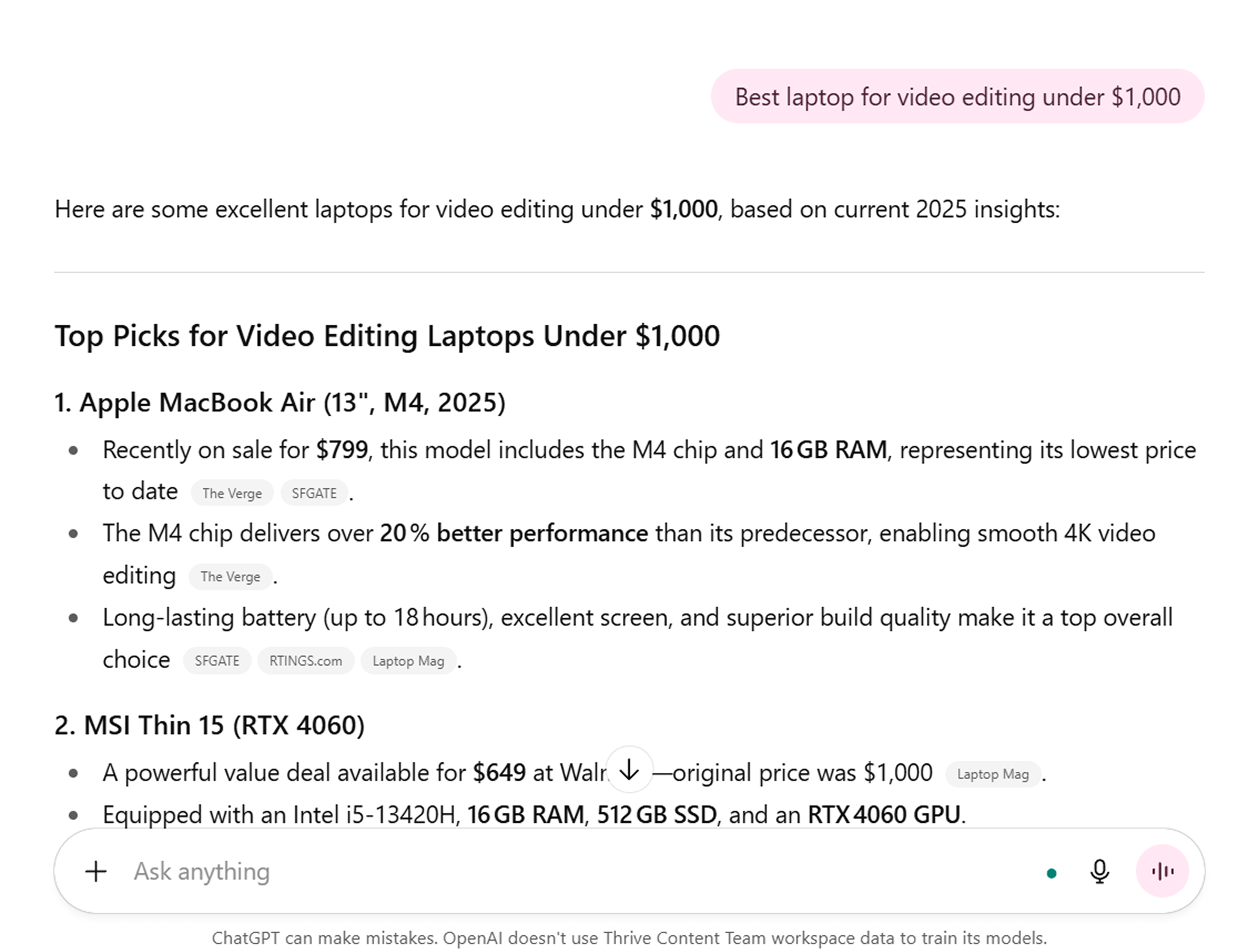Activate voice dictation with the microphone icon

pos(1098,871)
